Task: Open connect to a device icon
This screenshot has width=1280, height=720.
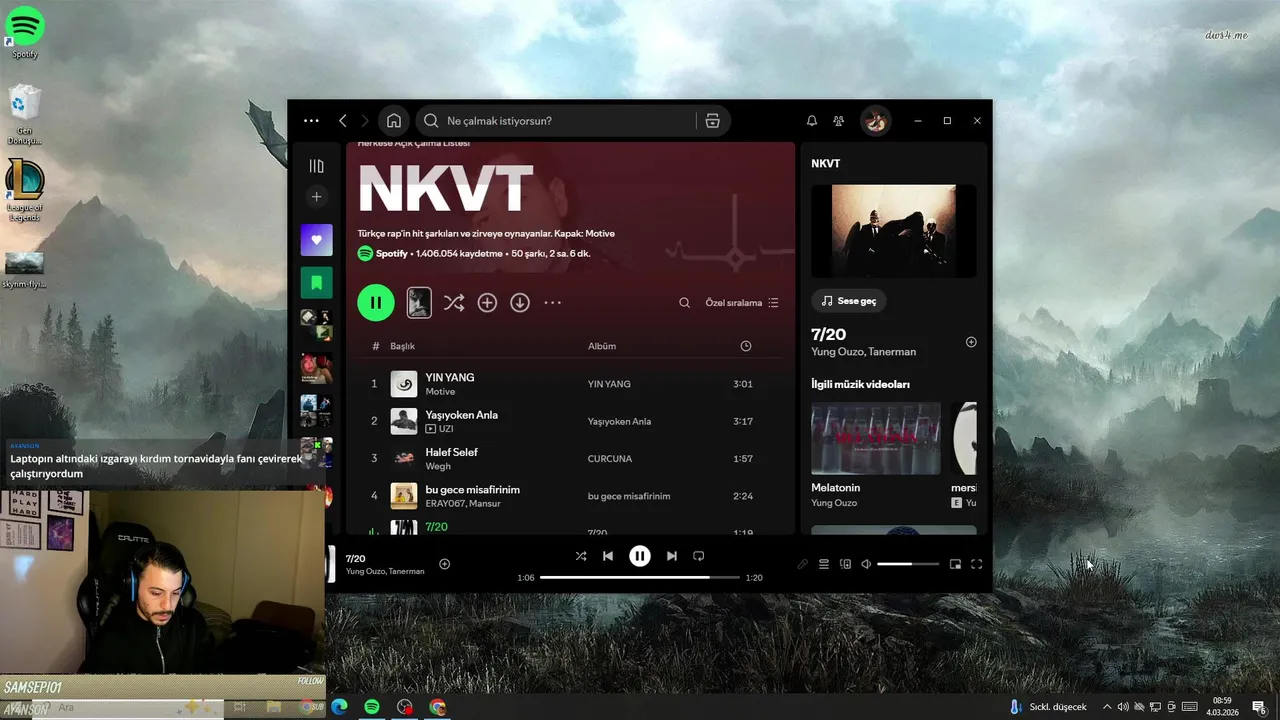Action: point(845,564)
